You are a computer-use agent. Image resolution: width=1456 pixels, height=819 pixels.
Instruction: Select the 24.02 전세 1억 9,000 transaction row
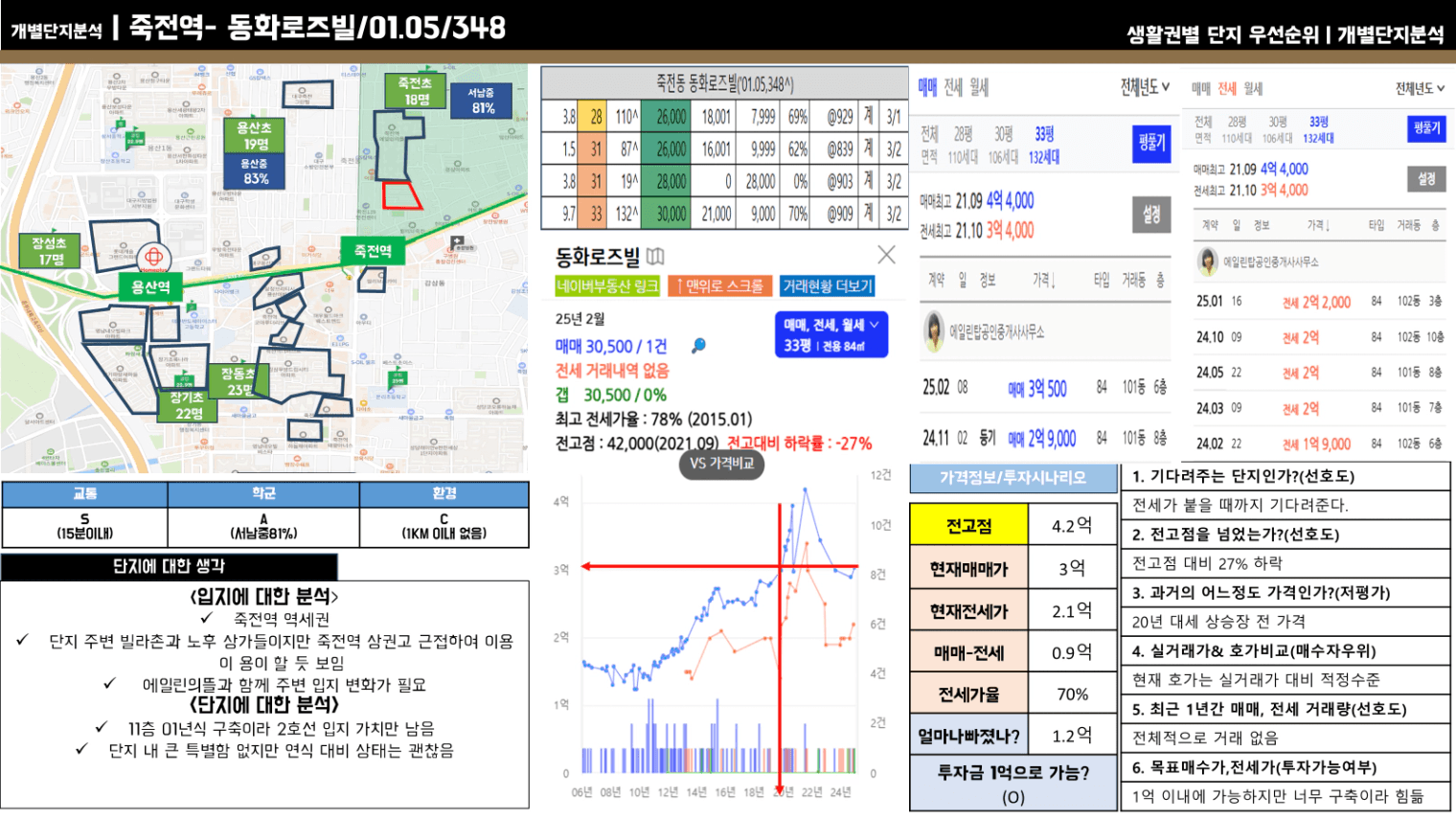point(1320,444)
